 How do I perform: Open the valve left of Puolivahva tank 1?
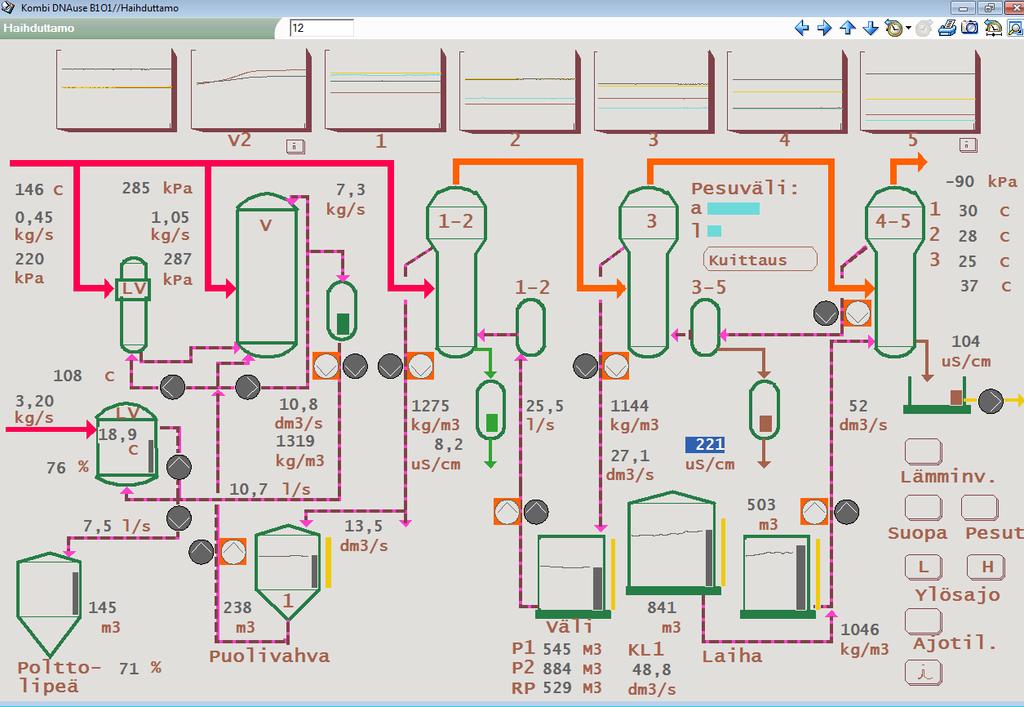coord(232,552)
